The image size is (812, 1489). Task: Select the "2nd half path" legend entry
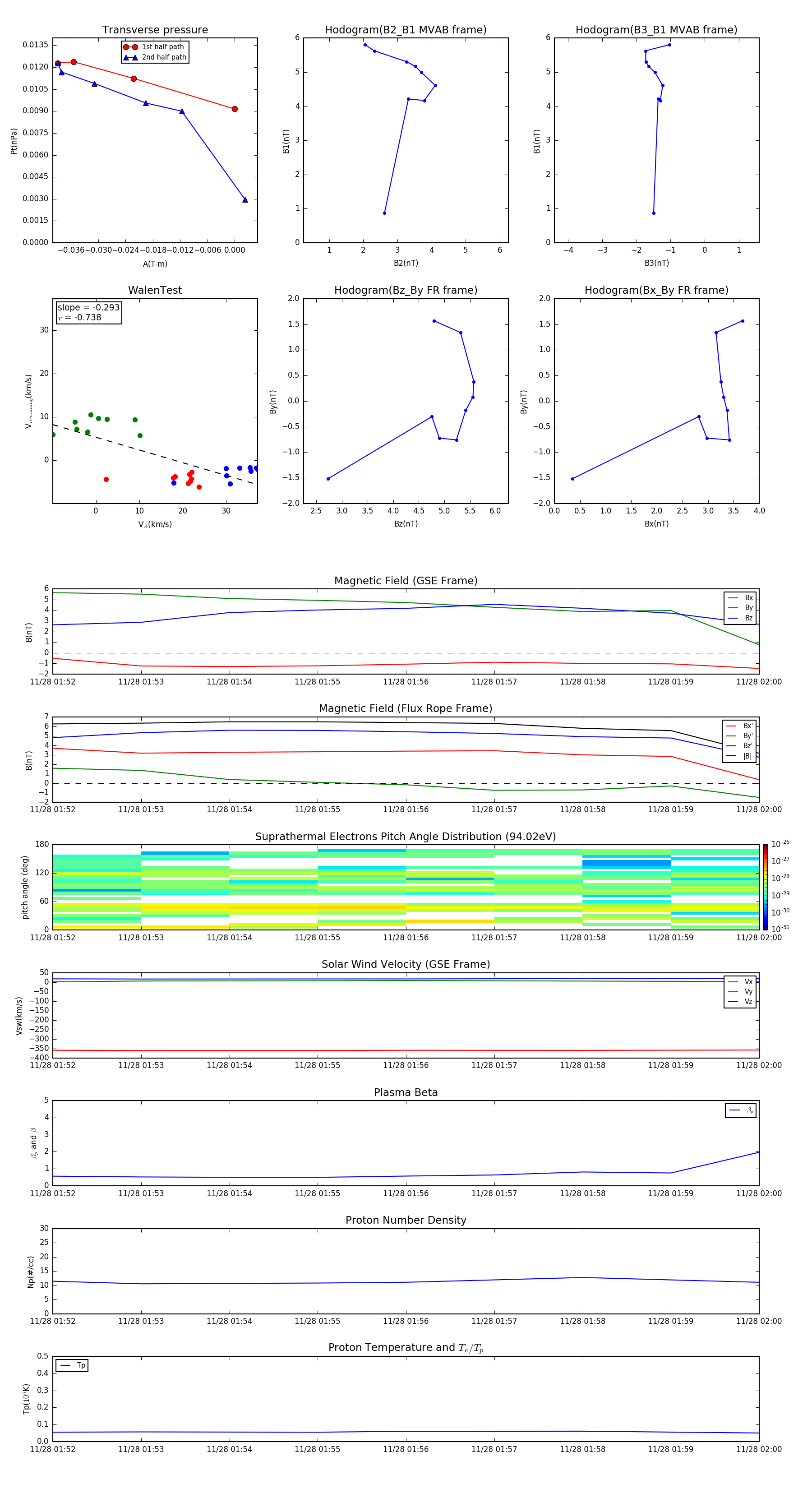pyautogui.click(x=154, y=57)
